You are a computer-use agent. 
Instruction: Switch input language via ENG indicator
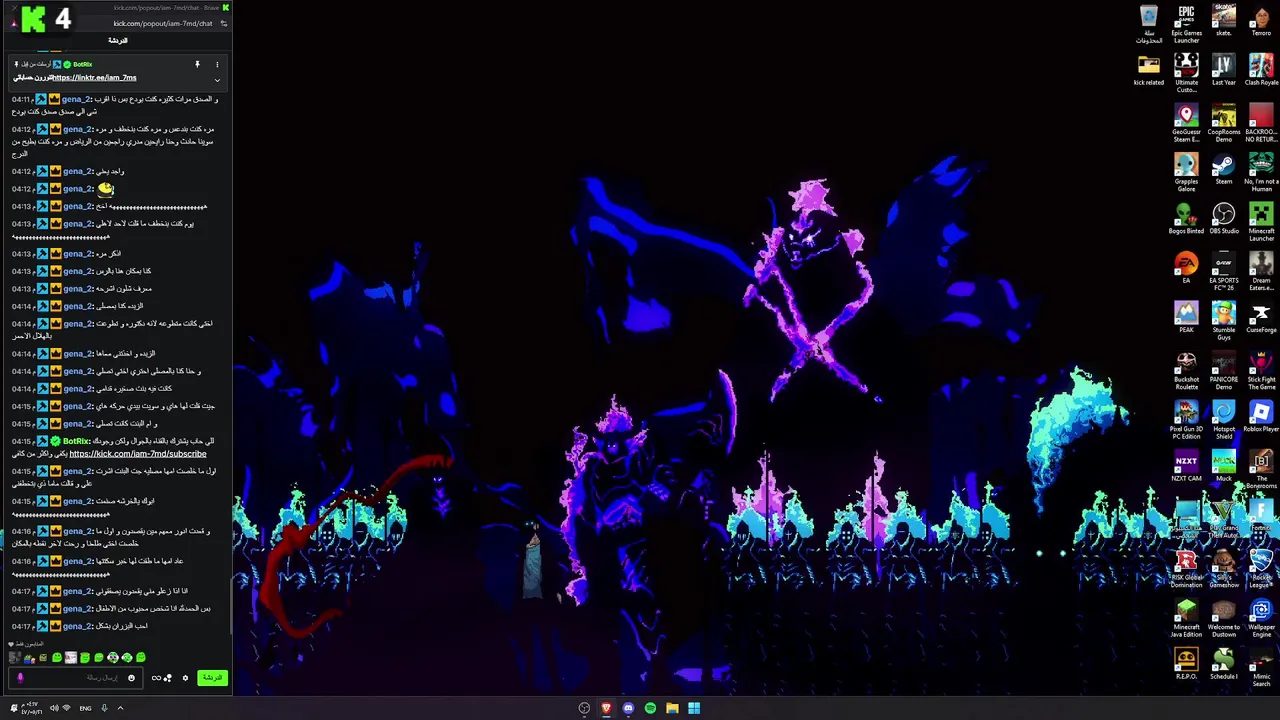[85, 708]
